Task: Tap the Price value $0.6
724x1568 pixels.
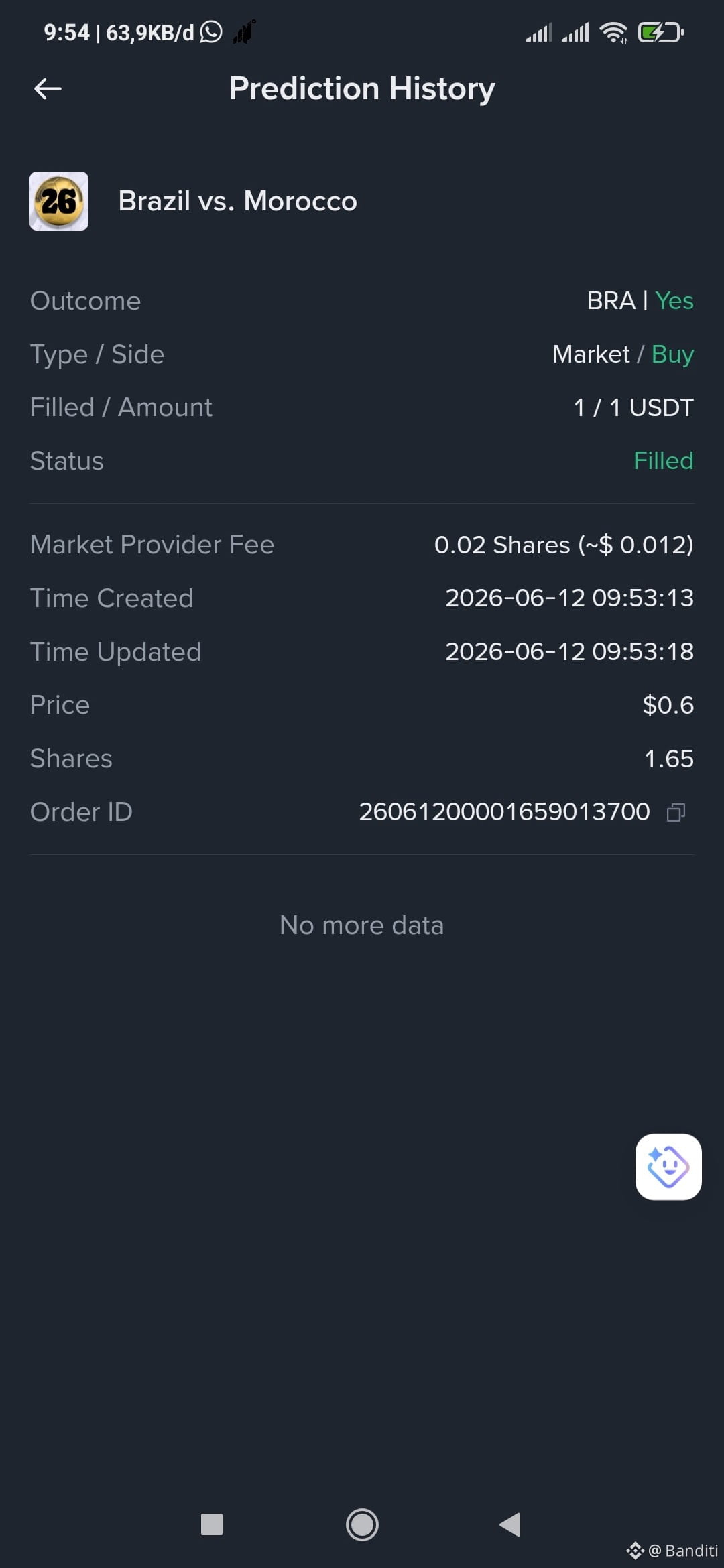Action: coord(668,705)
